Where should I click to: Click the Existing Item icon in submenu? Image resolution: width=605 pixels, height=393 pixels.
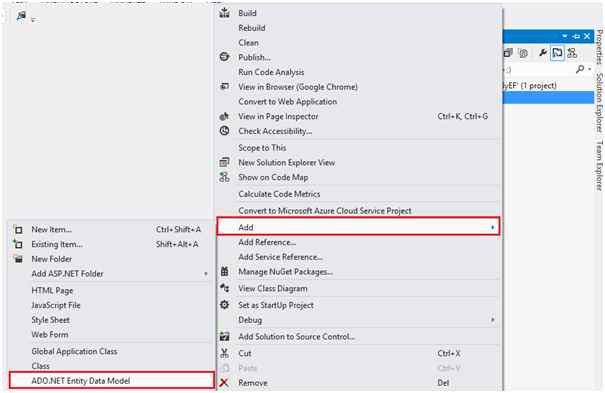click(18, 244)
